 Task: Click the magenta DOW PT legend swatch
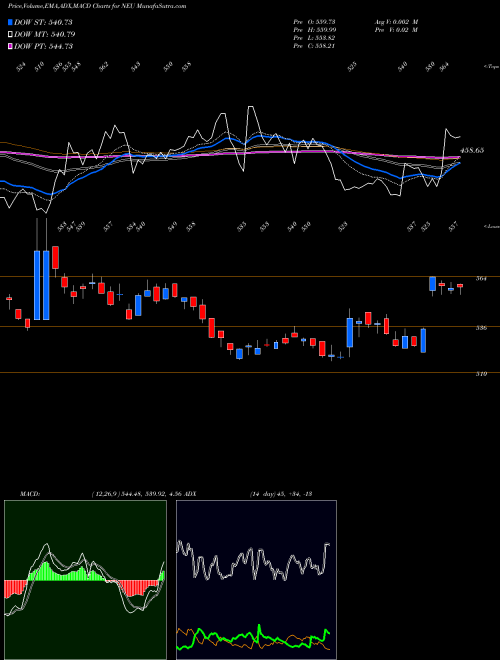click(x=11, y=46)
